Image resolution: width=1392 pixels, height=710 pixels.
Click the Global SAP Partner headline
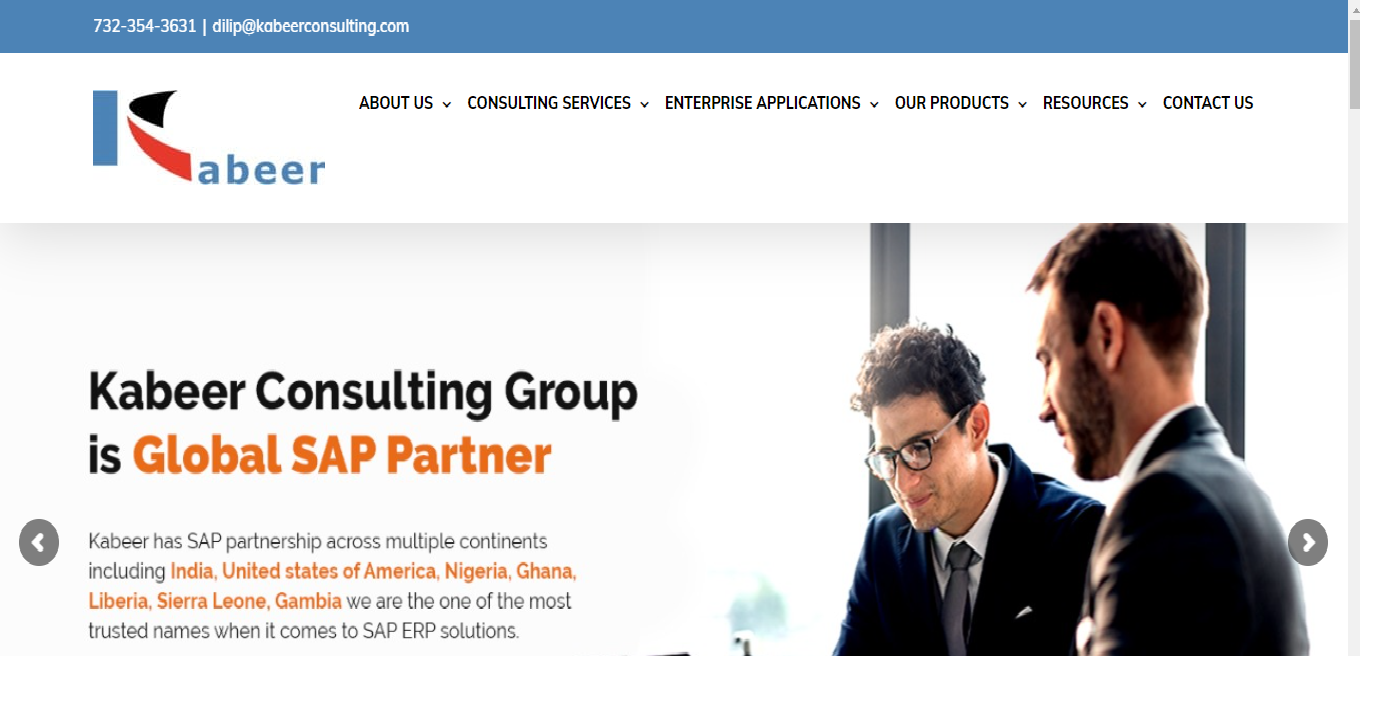pos(342,455)
